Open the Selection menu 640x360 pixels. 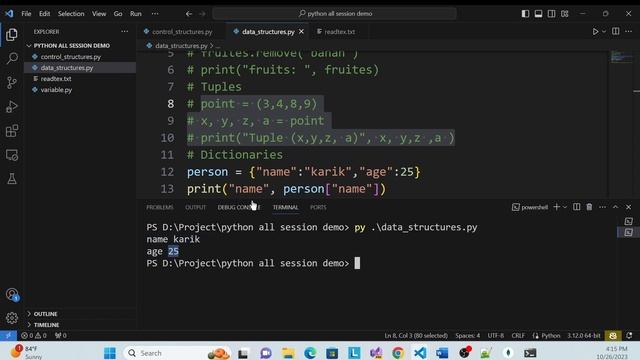point(71,13)
